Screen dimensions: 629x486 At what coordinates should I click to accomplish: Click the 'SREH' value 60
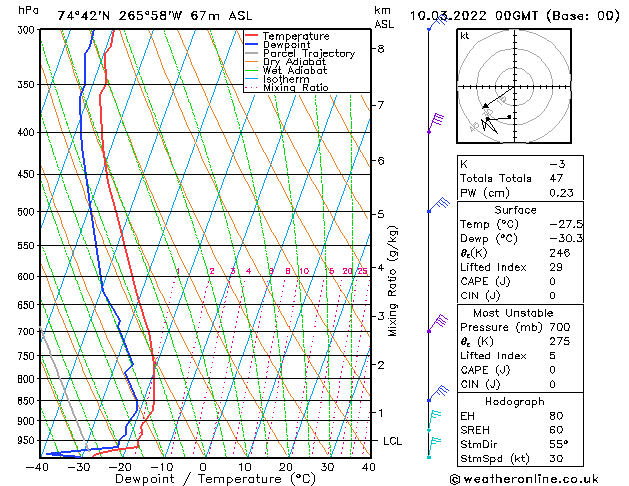tap(556, 430)
